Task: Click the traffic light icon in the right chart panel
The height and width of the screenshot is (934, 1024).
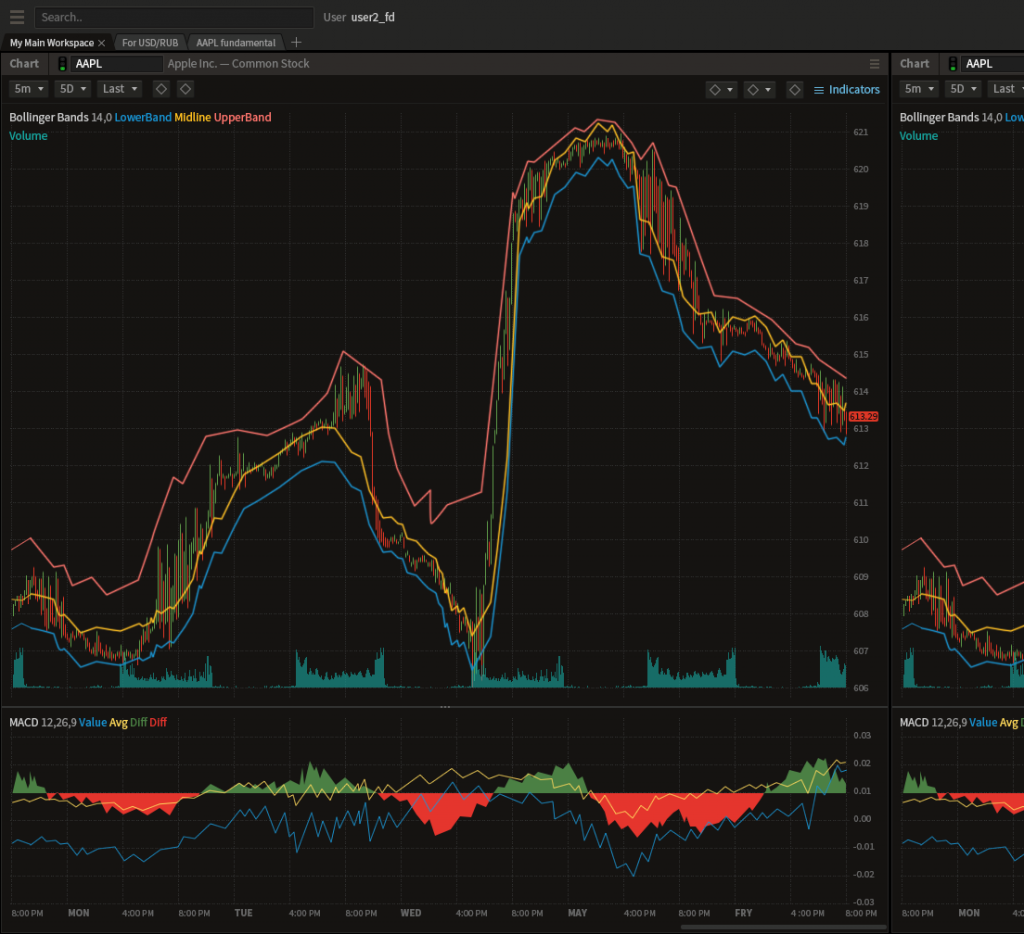Action: (952, 64)
